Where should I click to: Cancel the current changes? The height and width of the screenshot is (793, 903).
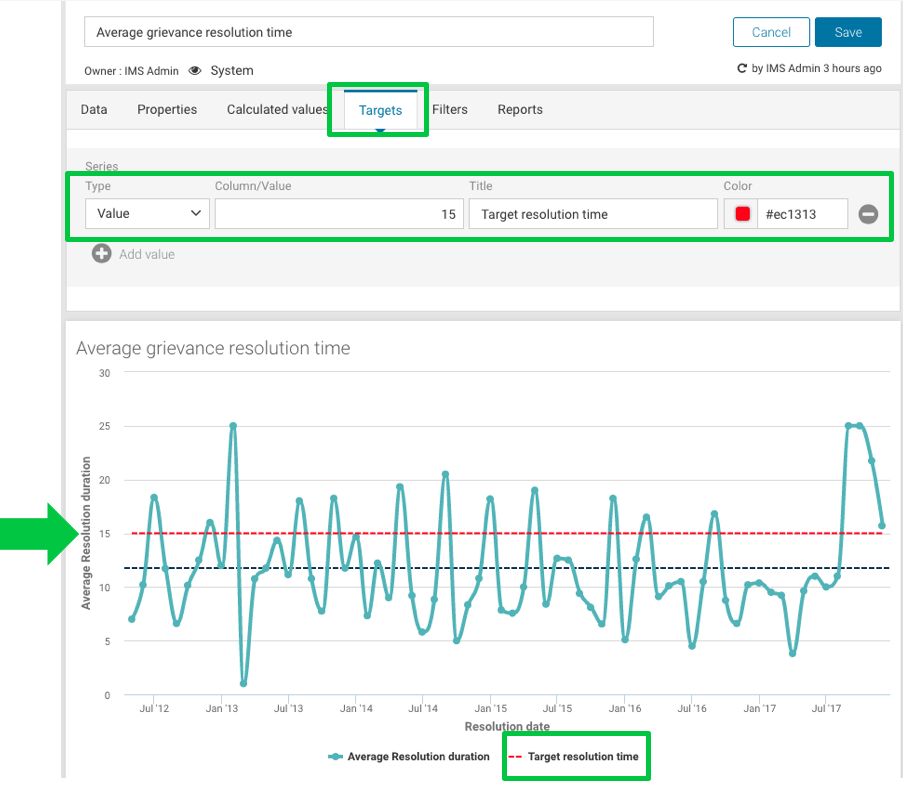[770, 31]
